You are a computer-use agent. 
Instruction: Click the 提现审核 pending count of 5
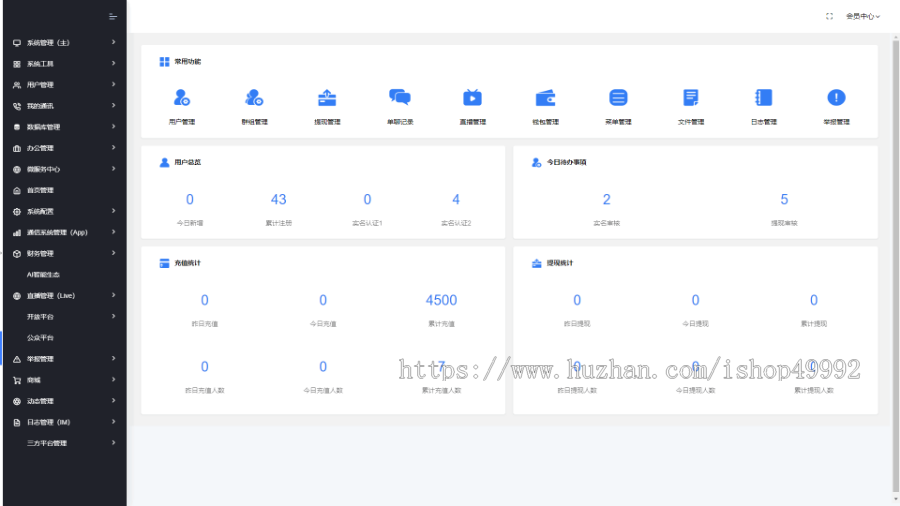784,200
